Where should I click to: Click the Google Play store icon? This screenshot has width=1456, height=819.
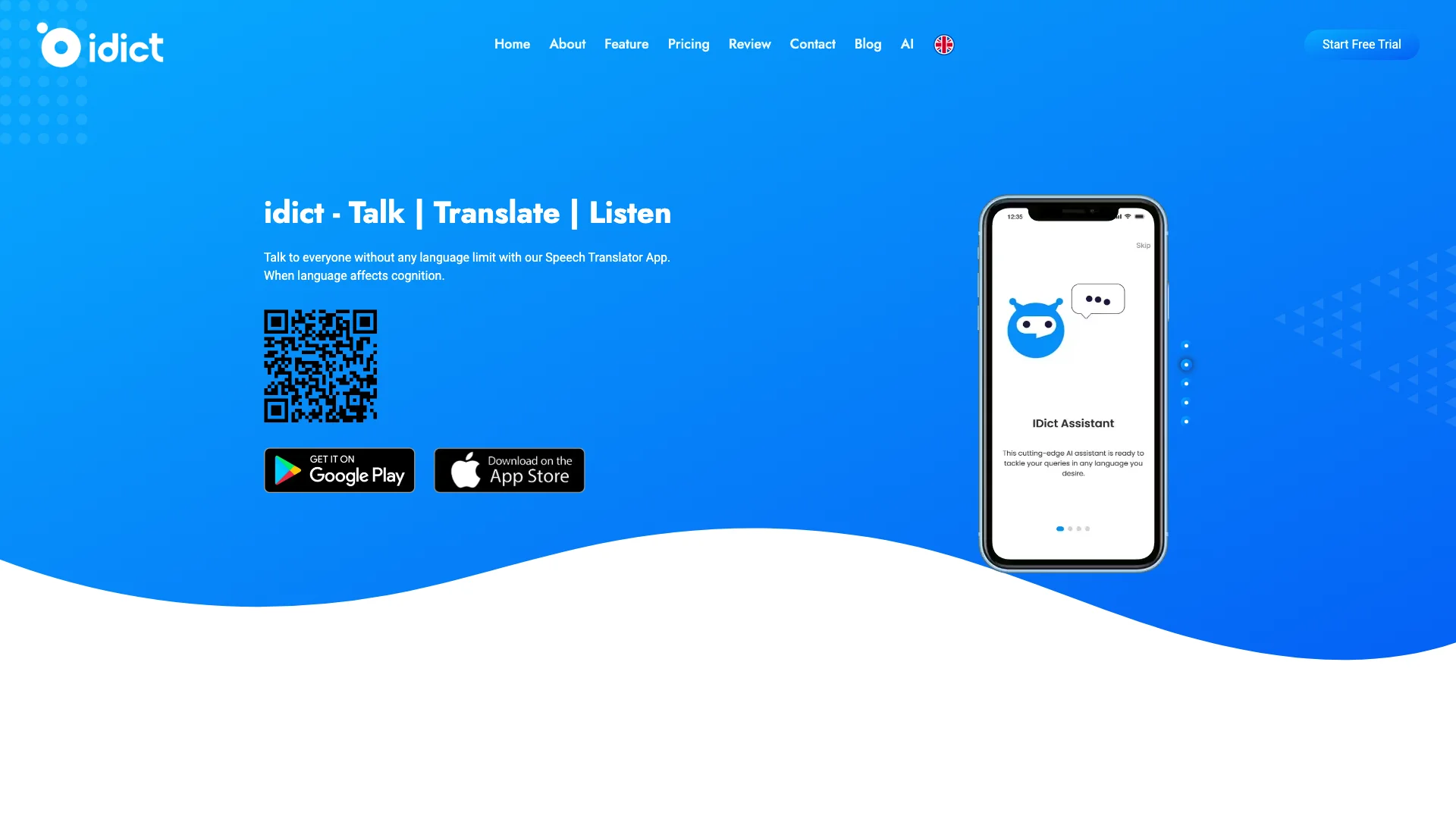(339, 470)
